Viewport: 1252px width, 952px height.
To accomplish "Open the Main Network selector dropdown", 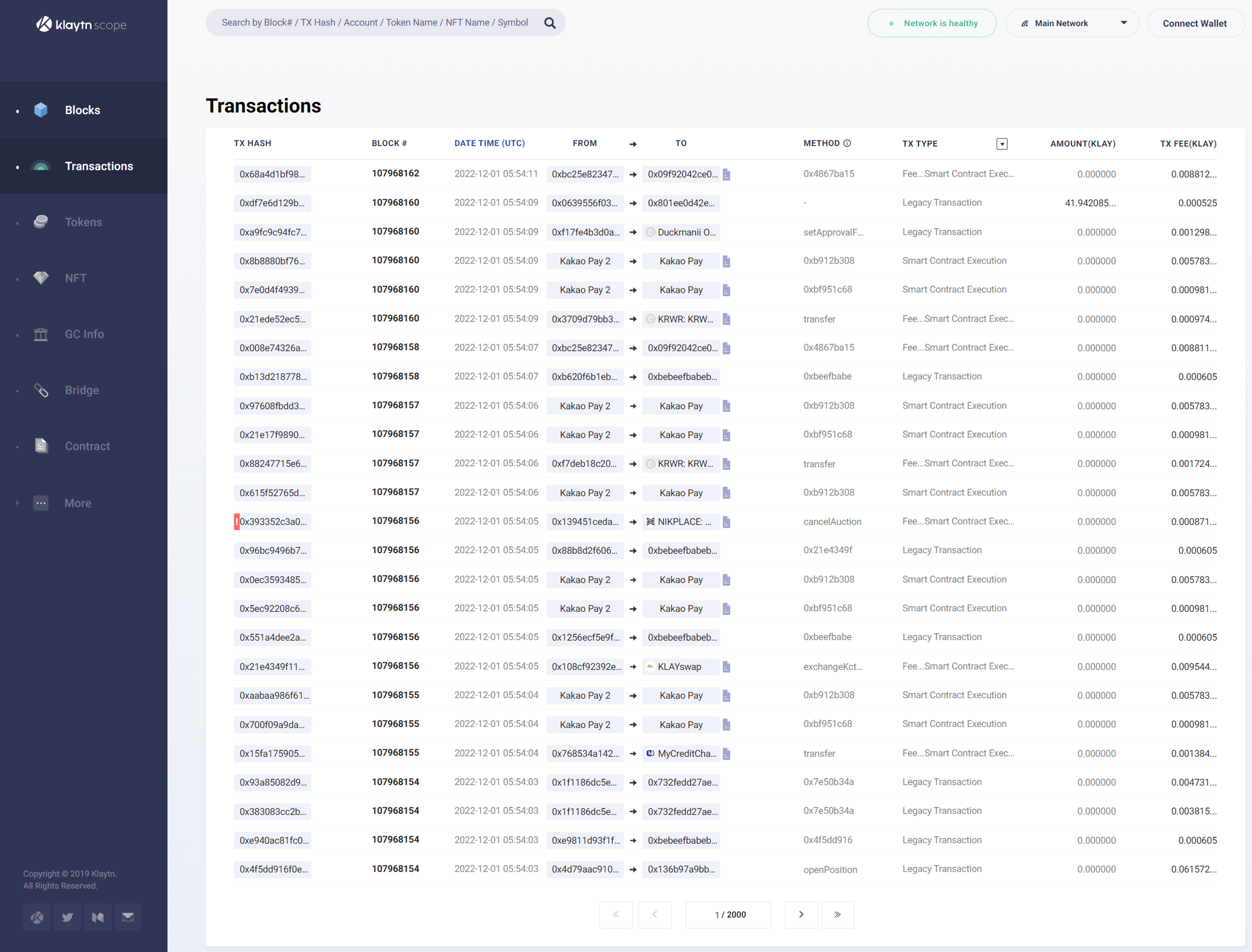I will pyautogui.click(x=1071, y=23).
